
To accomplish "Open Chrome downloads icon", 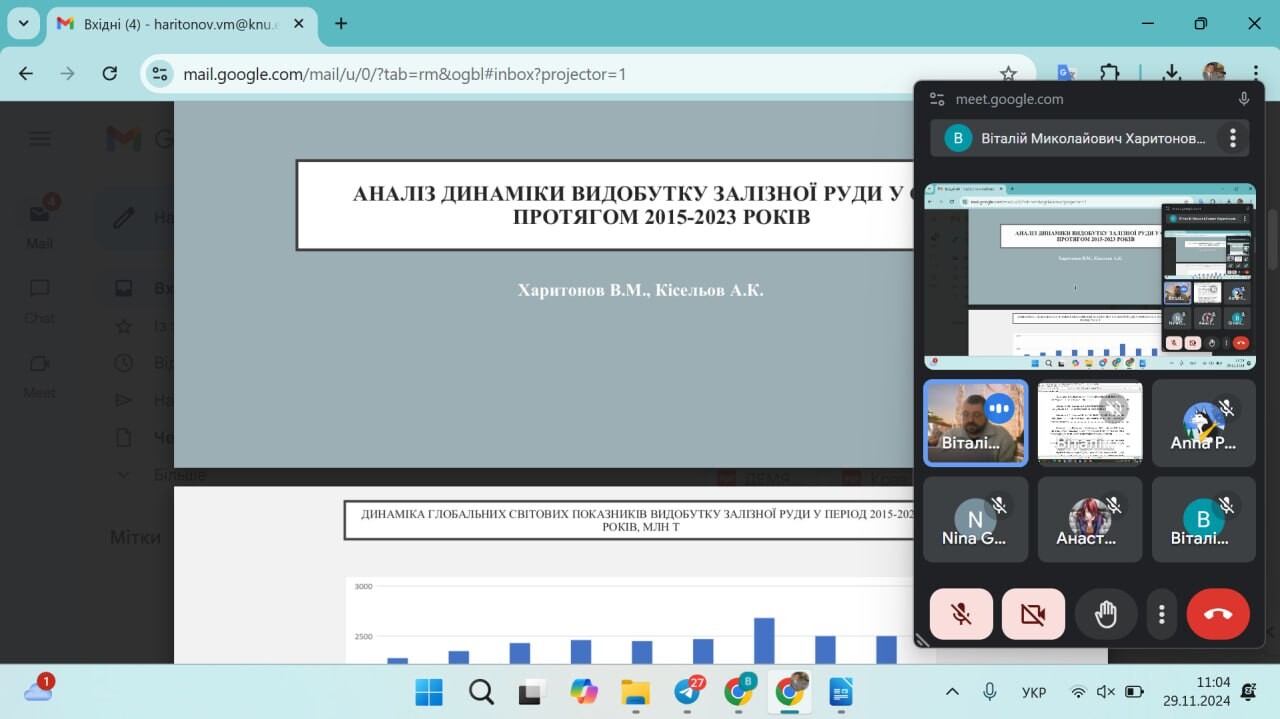I will (1172, 73).
